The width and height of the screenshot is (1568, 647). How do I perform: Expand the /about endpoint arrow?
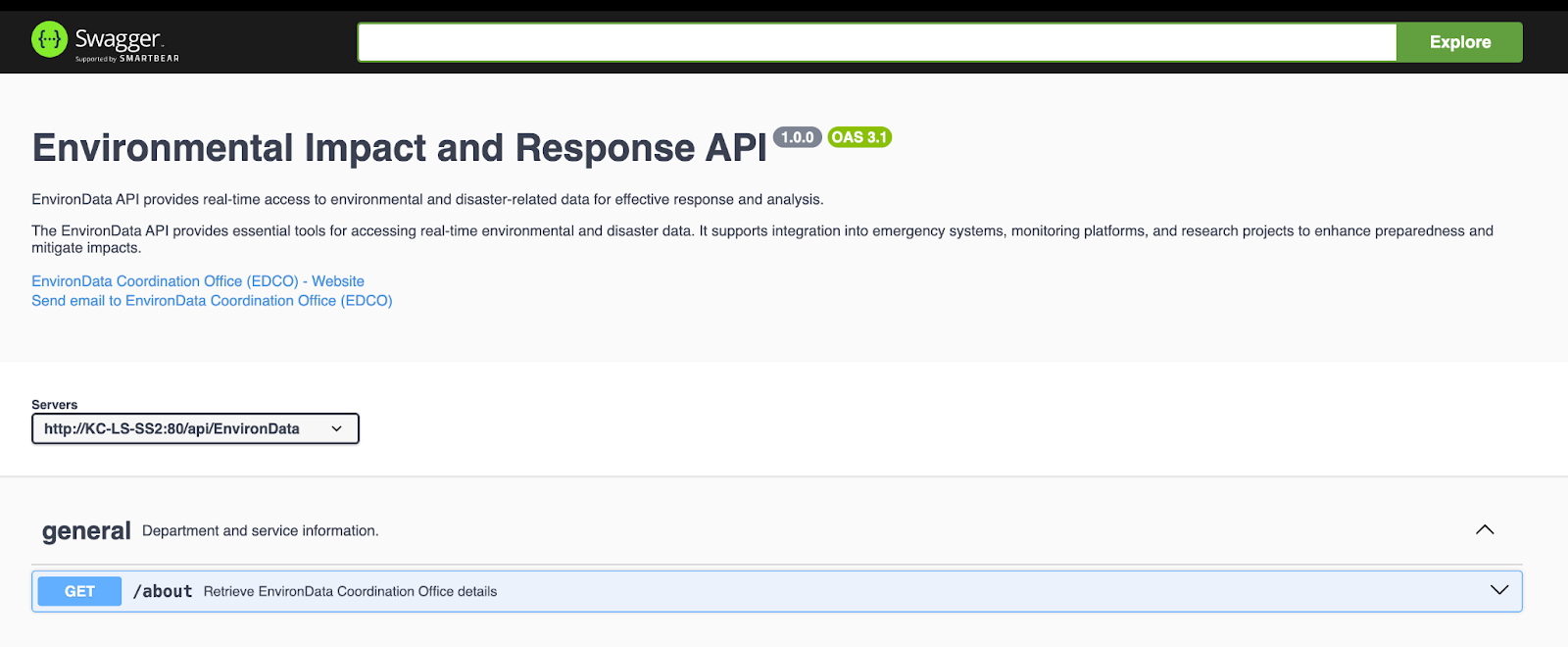coord(1499,590)
